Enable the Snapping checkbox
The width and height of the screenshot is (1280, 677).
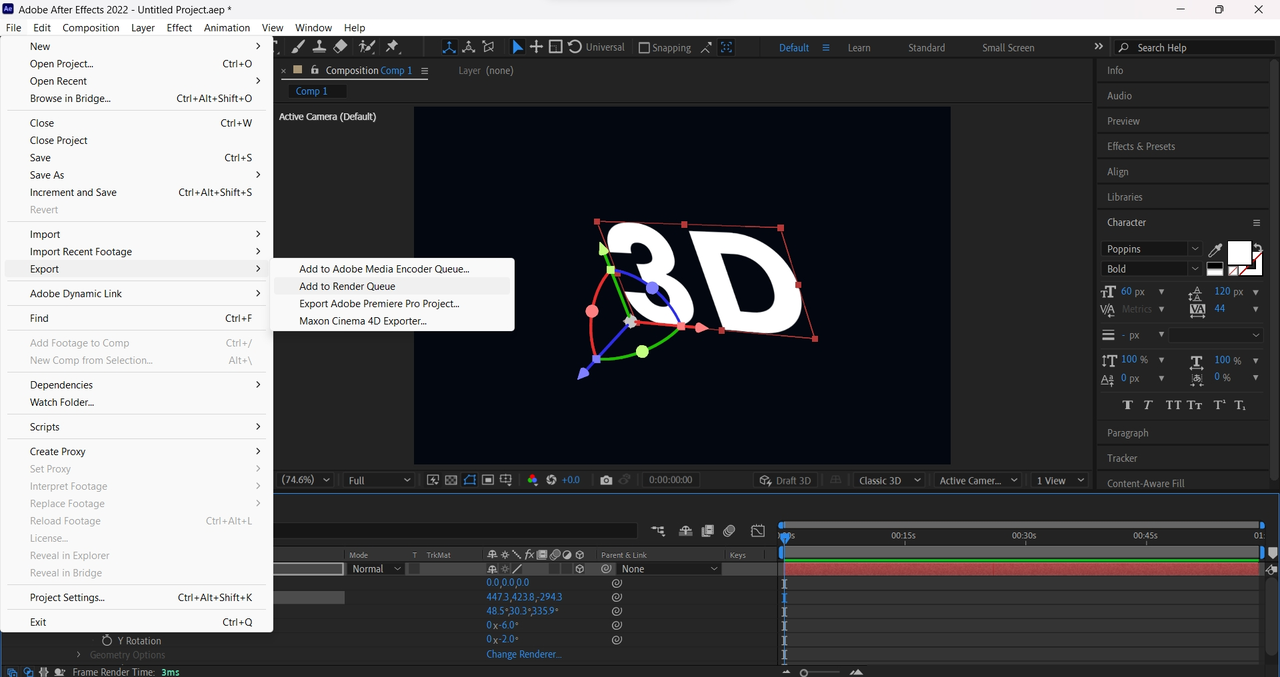tap(644, 47)
